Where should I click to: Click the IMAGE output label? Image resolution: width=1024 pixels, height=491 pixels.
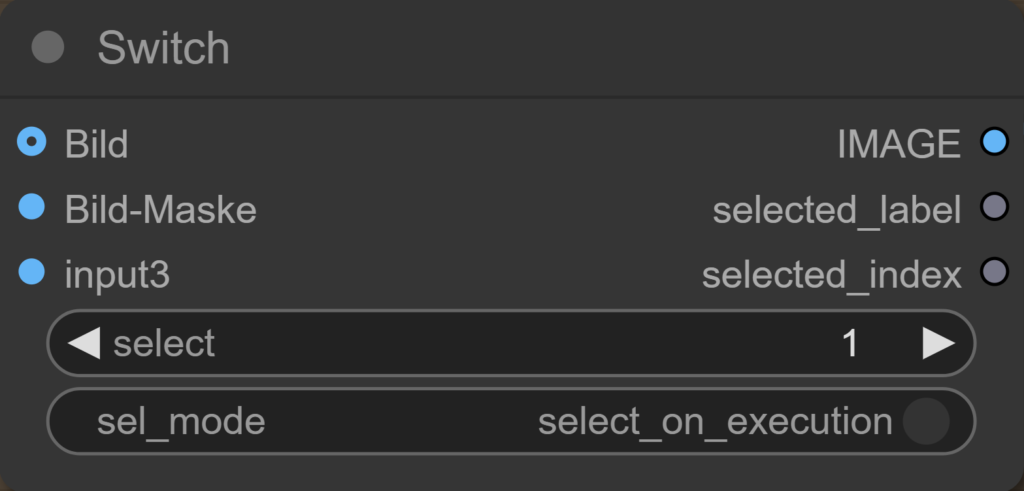(x=899, y=144)
